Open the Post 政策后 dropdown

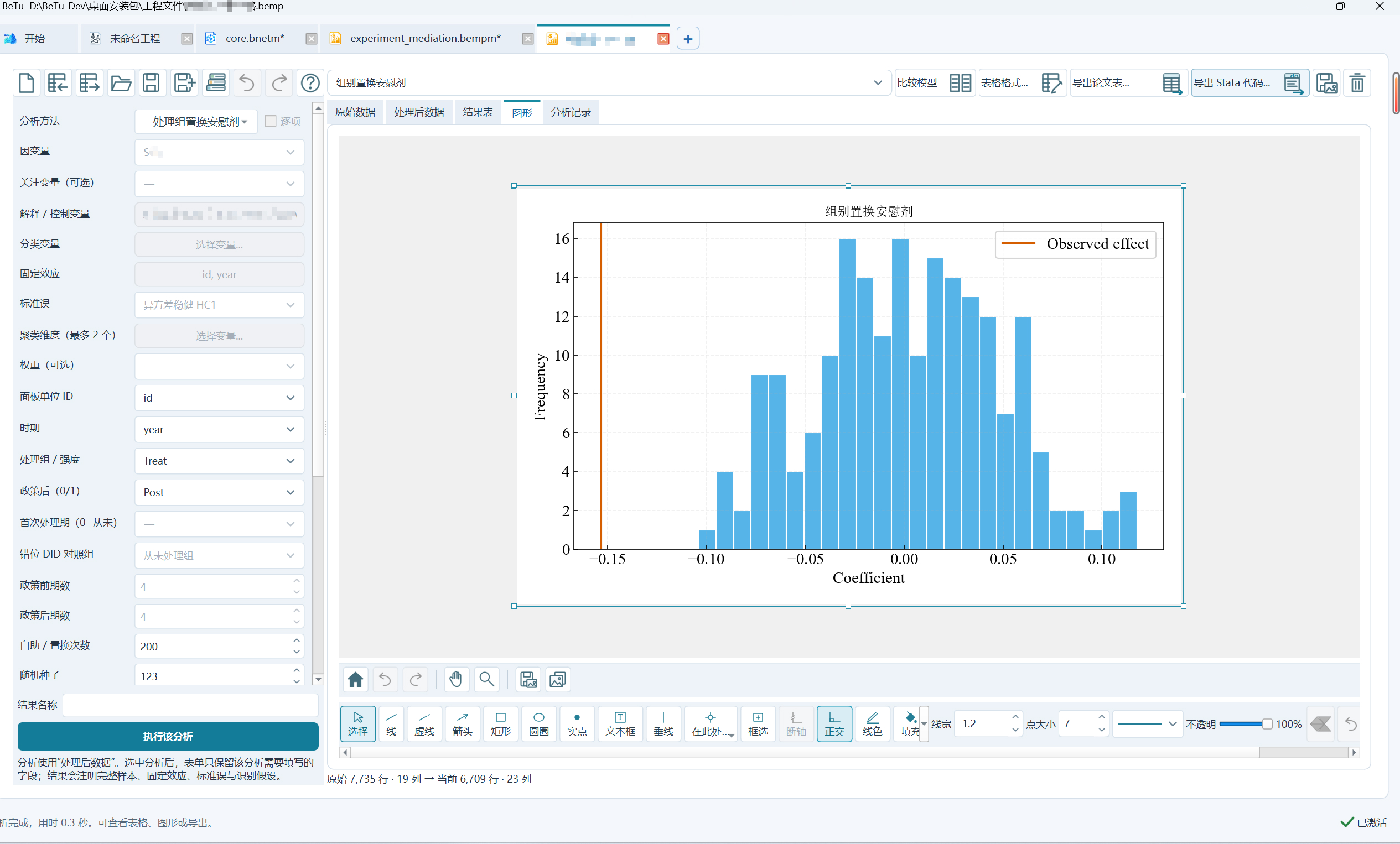coord(219,492)
